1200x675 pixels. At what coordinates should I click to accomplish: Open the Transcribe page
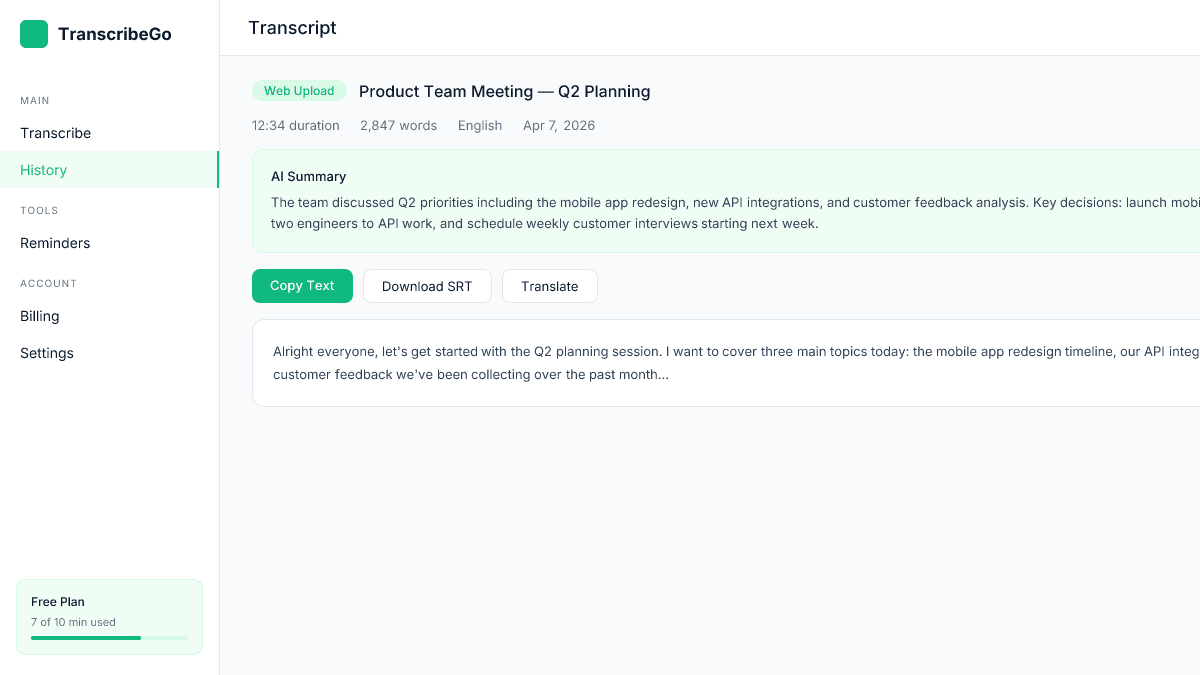point(55,133)
